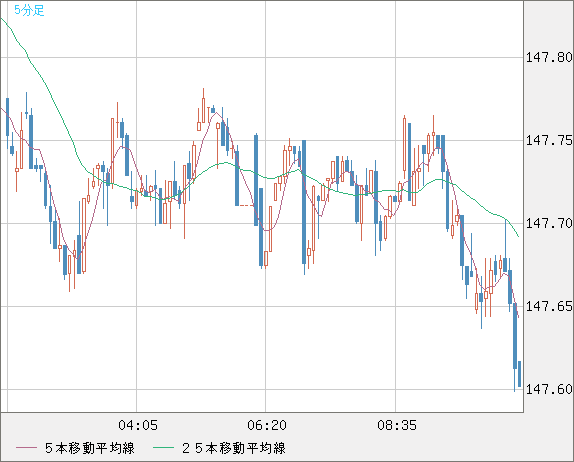Click the 147.60 price axis label
Screen dimensions: 574x462
point(549,389)
